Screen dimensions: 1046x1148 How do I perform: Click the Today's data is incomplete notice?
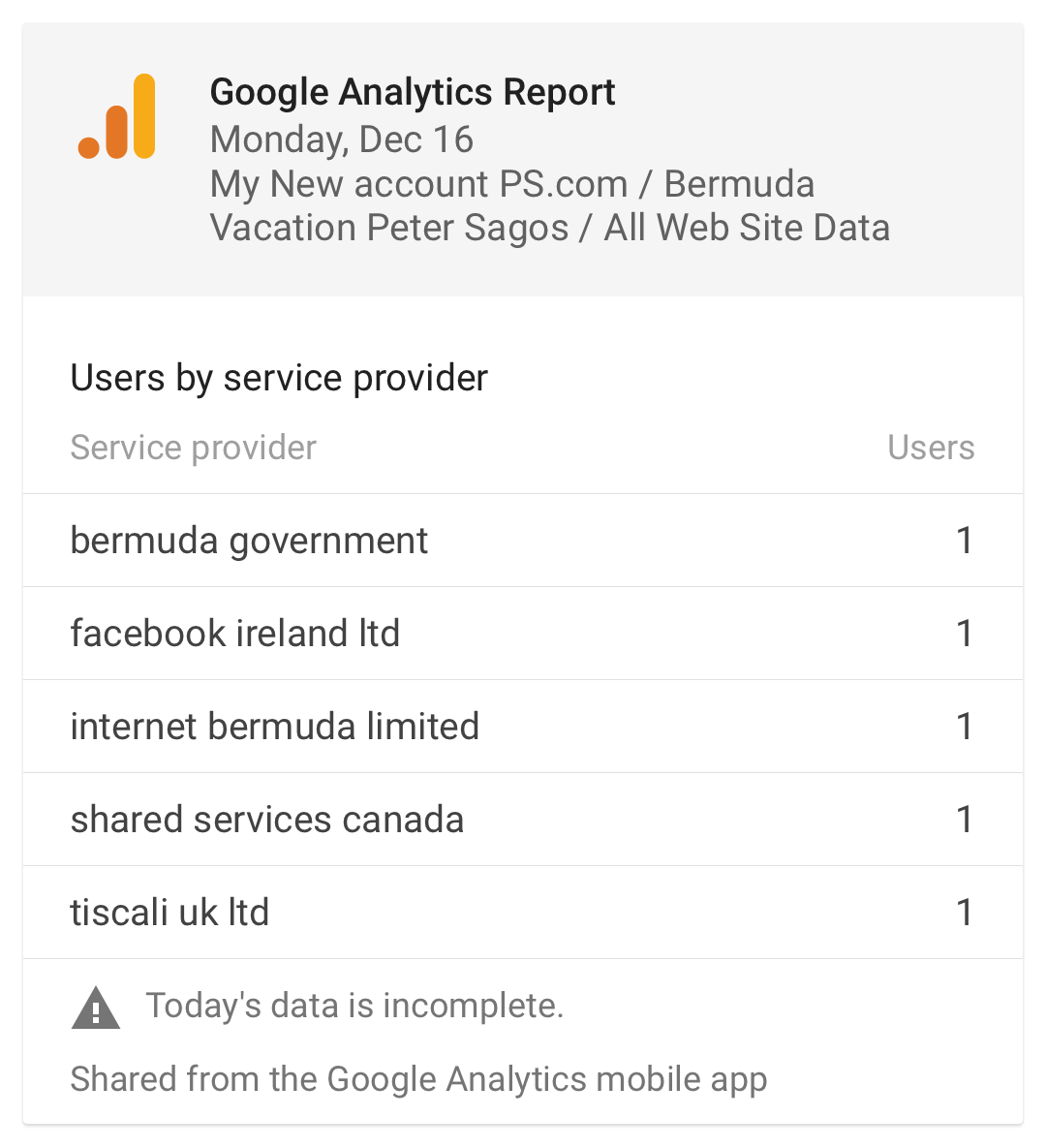[x=355, y=1006]
